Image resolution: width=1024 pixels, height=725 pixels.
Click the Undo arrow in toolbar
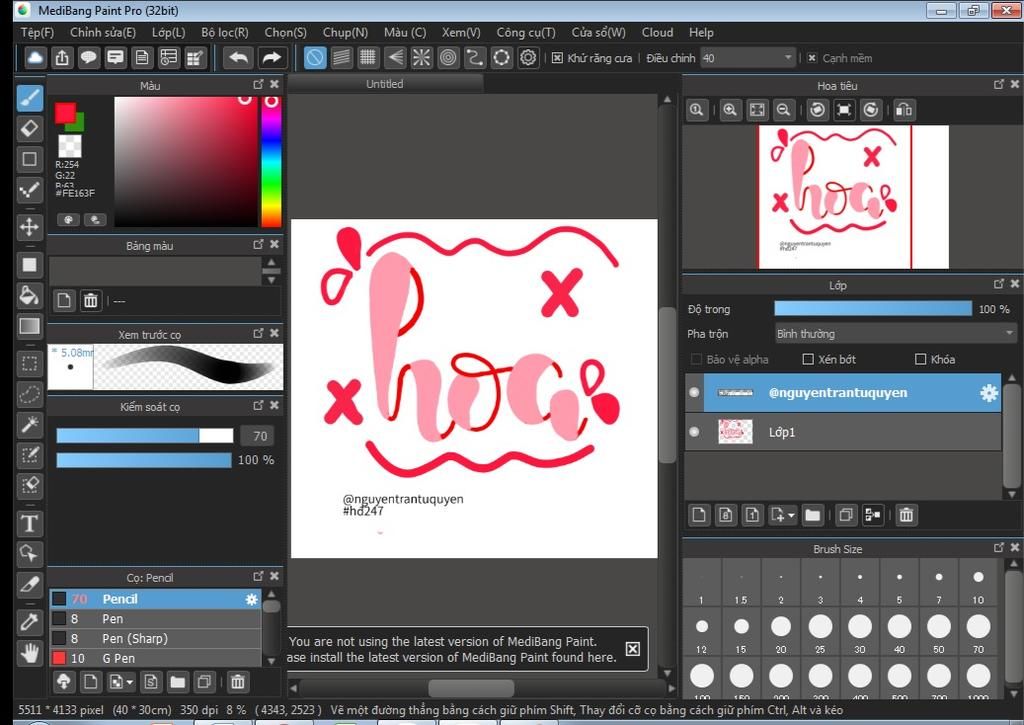(238, 57)
